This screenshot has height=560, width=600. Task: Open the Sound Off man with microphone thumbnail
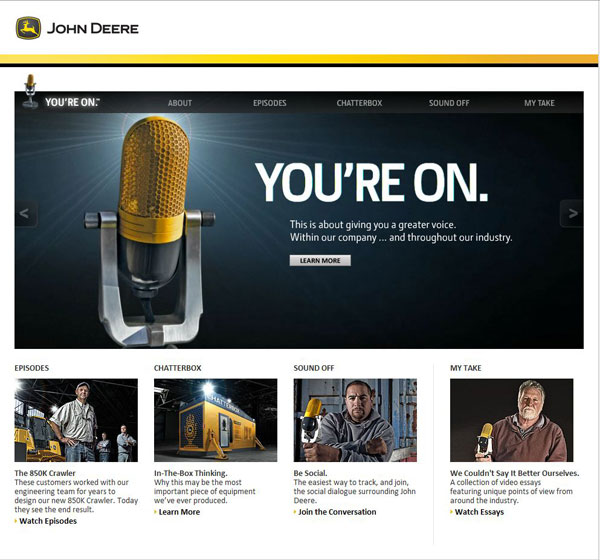pos(355,420)
